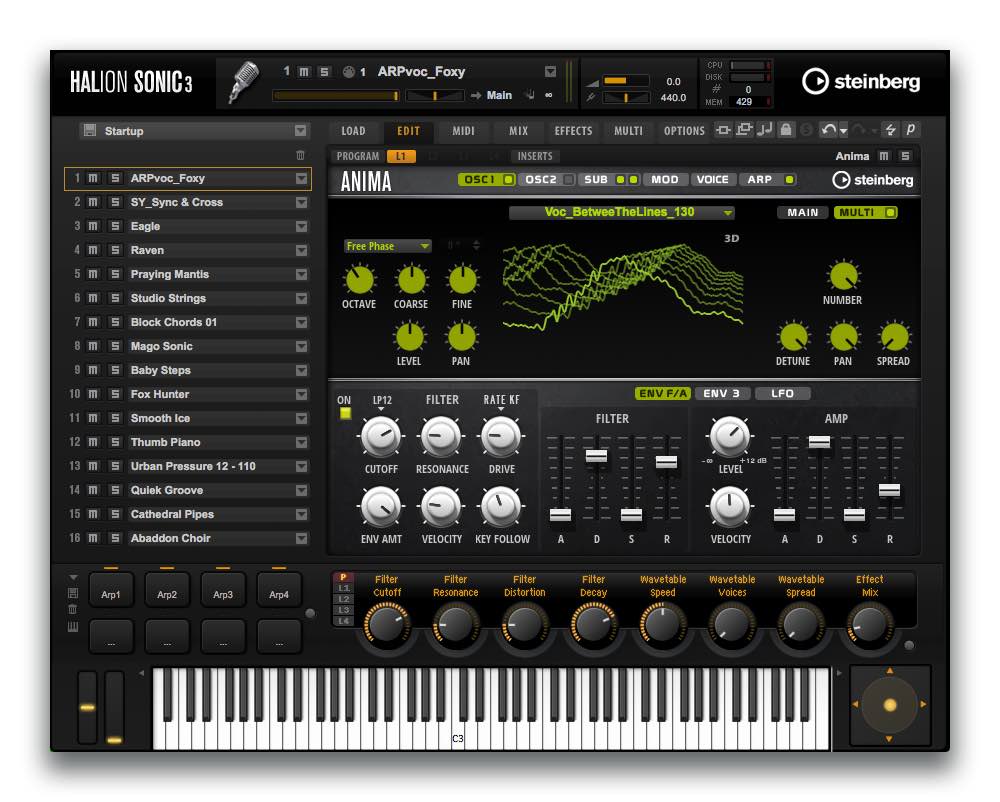The height and width of the screenshot is (802, 1000).
Task: Click the down arrow of the sphere control
Action: (890, 738)
